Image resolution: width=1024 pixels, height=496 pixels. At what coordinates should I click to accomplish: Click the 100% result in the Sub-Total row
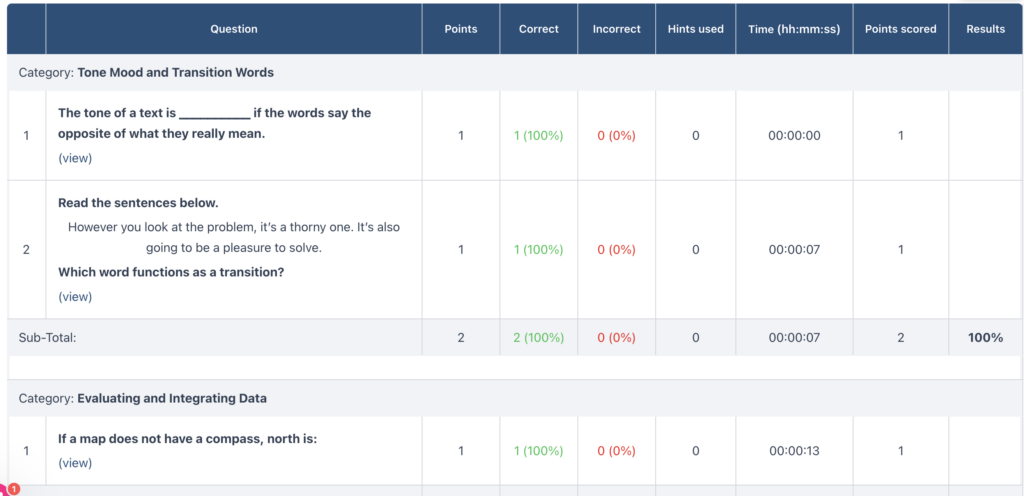coord(985,338)
